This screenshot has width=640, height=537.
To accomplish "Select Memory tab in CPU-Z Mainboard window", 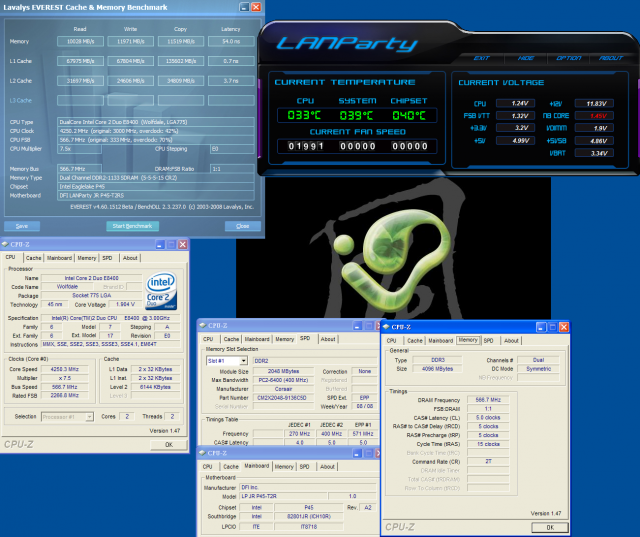I will click(284, 466).
